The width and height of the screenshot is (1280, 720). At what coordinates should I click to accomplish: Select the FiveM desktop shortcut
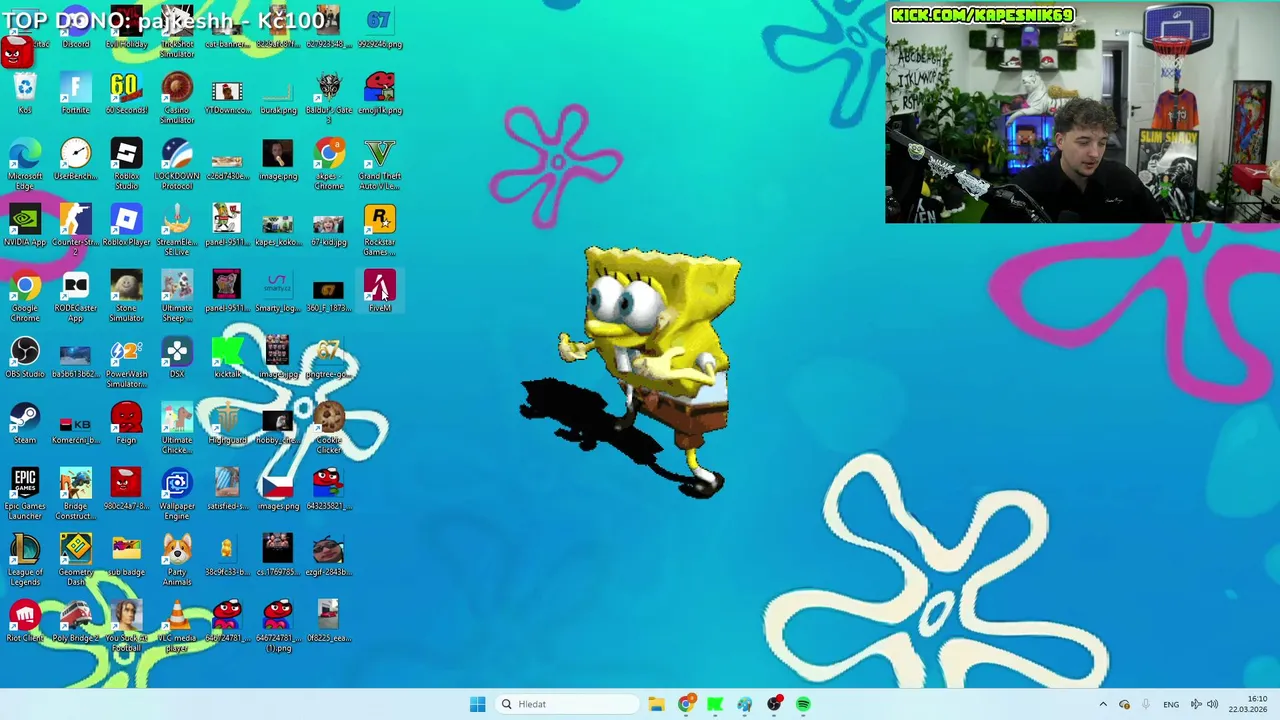coord(379,292)
